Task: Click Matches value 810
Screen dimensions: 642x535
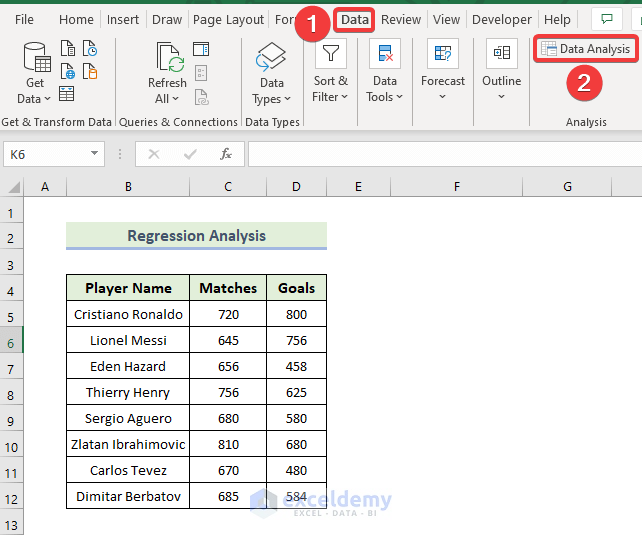Action: coord(228,444)
